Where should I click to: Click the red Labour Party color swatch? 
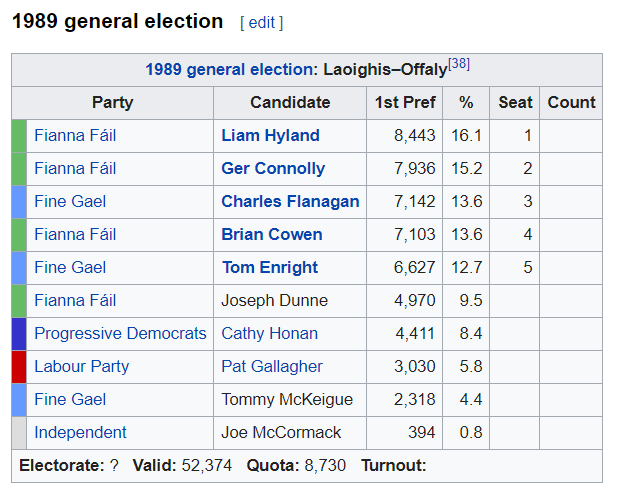coord(19,367)
